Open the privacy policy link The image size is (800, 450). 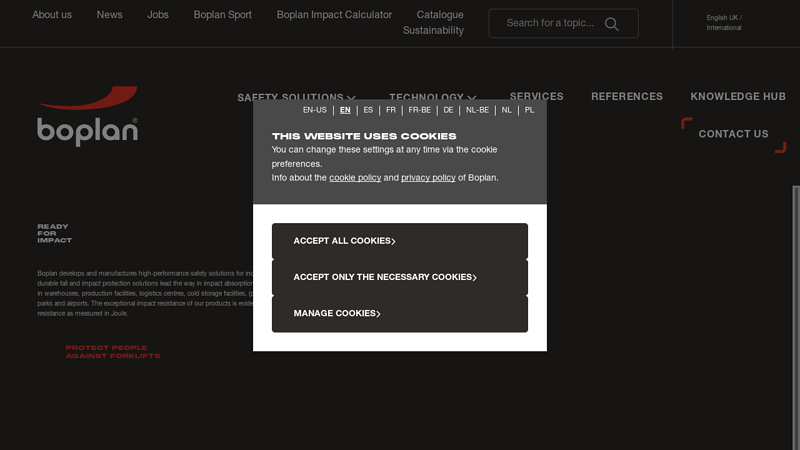click(x=428, y=178)
